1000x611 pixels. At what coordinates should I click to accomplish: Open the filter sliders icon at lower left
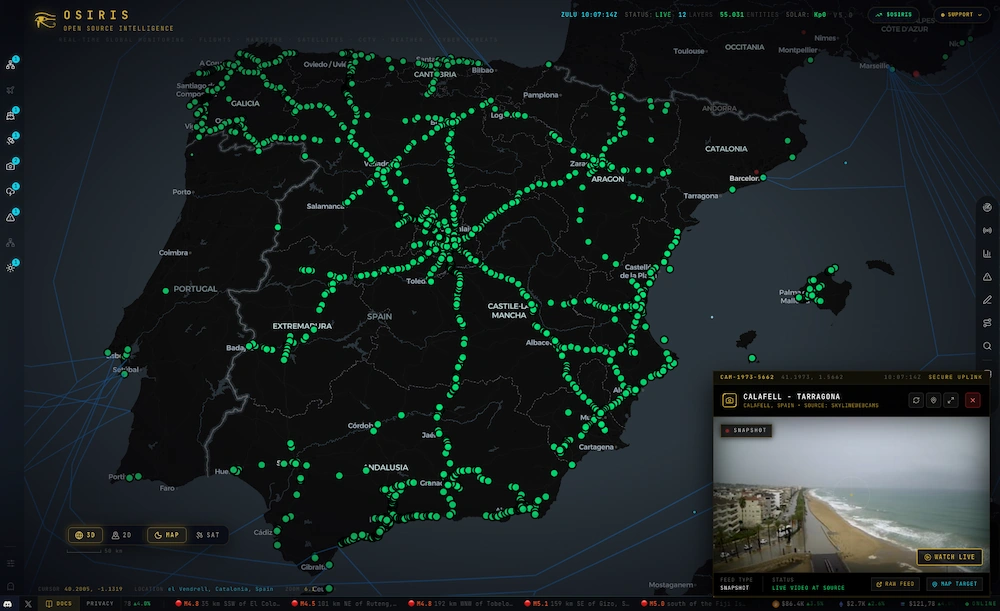11,563
